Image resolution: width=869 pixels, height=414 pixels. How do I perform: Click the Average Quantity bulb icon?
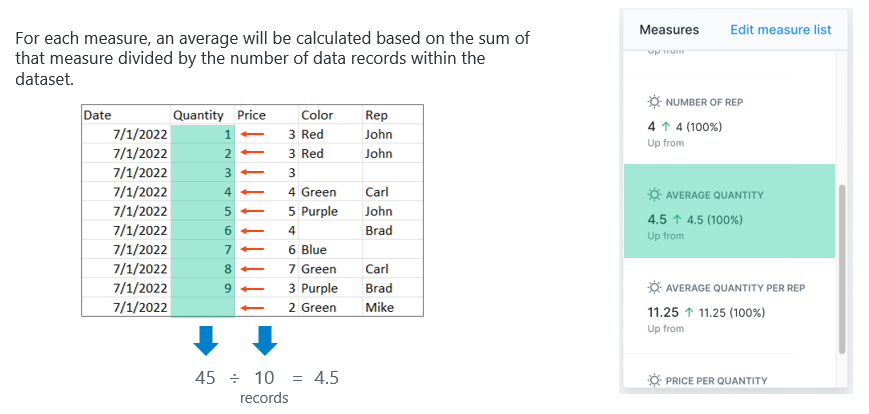654,195
